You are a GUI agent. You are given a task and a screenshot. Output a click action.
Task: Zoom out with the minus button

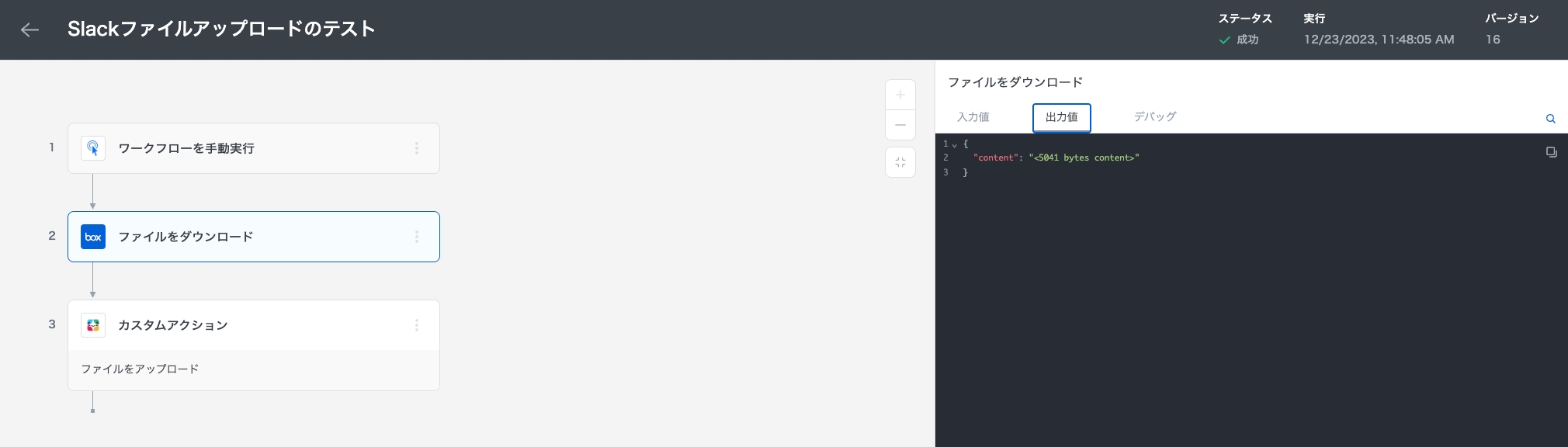(900, 125)
